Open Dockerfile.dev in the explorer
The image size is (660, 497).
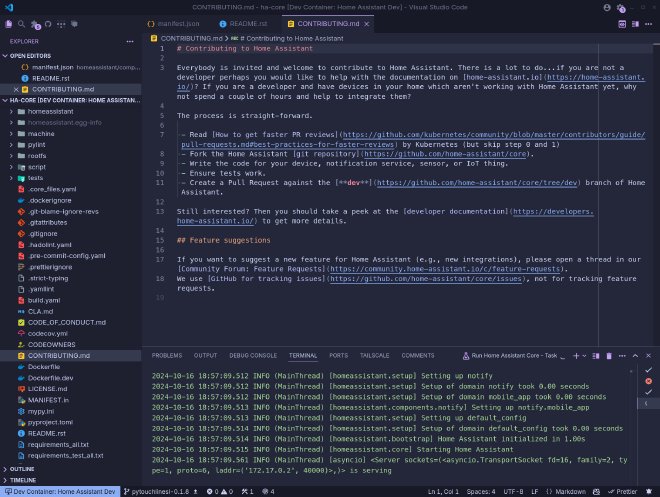pyautogui.click(x=51, y=378)
